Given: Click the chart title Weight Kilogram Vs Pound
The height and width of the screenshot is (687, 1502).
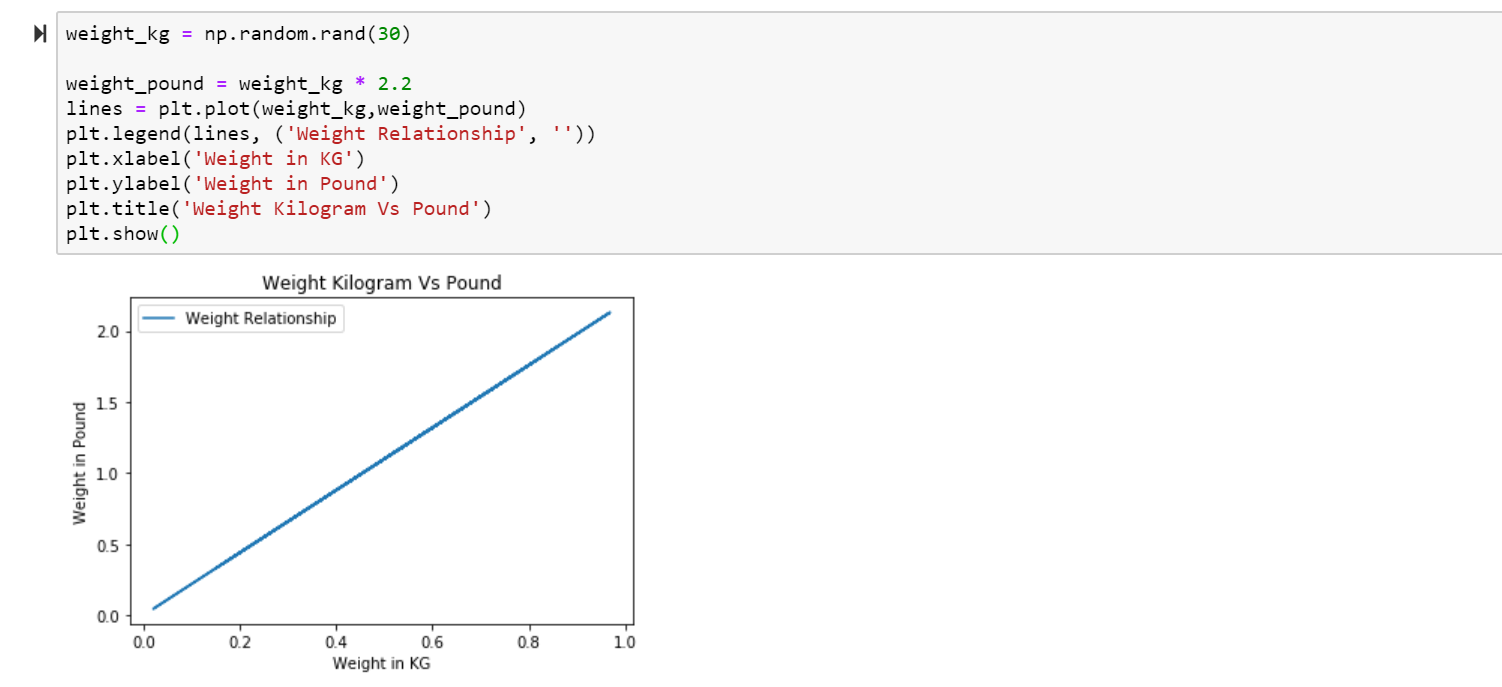Looking at the screenshot, I should [382, 283].
